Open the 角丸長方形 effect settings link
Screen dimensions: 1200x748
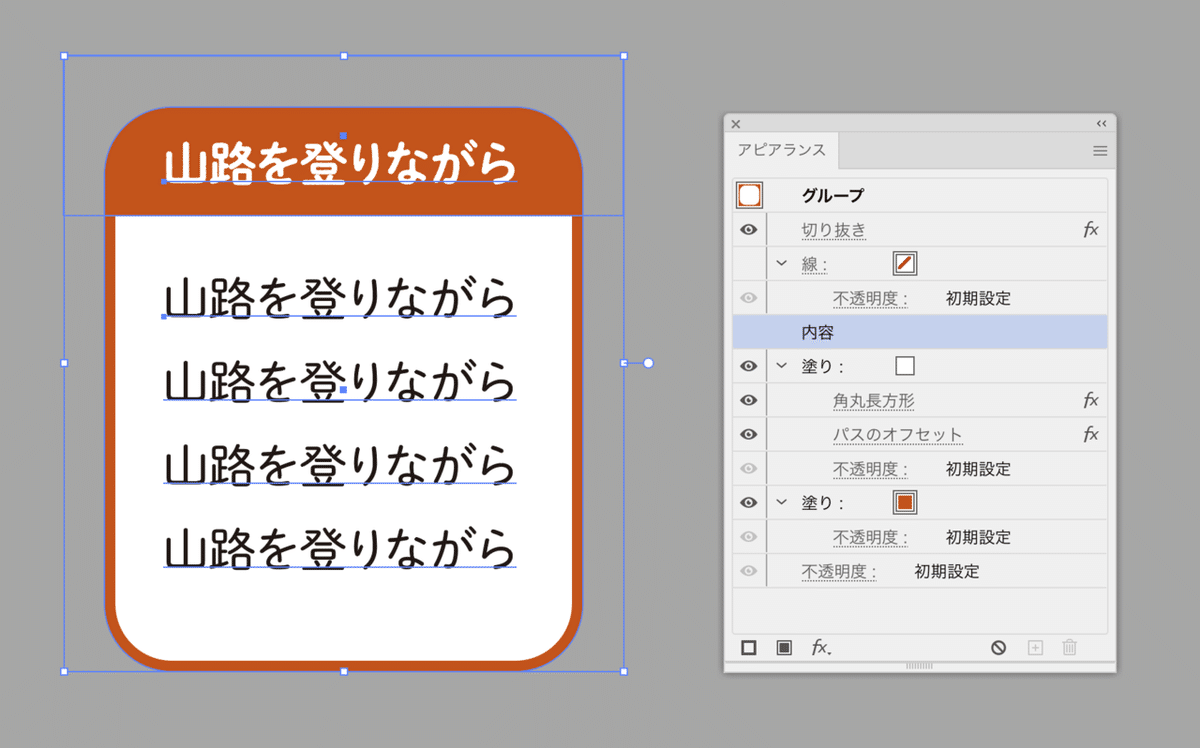874,401
